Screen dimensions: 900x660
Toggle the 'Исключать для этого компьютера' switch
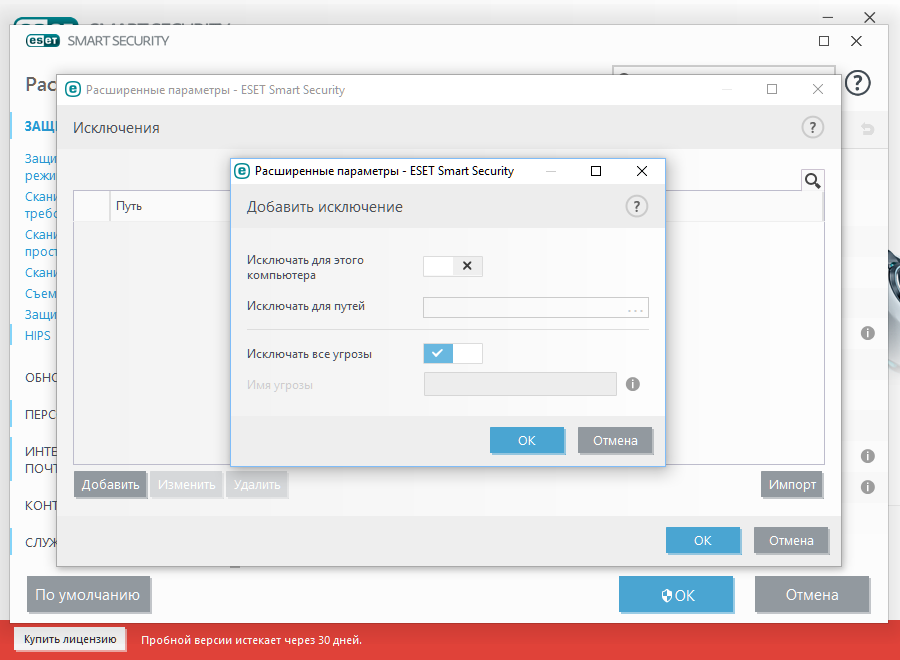(453, 266)
